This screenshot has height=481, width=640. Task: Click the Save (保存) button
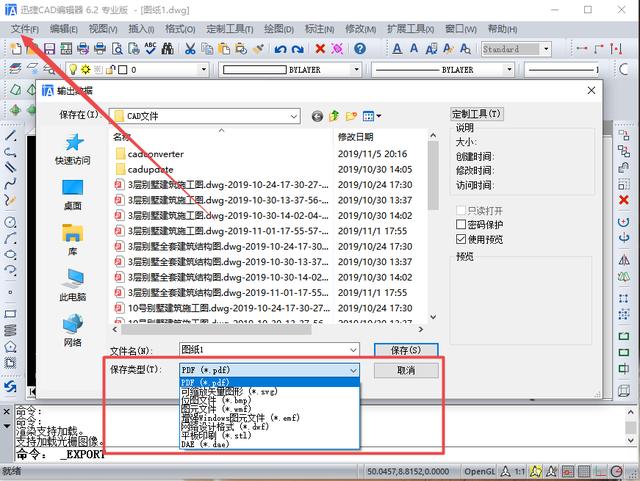click(x=406, y=350)
